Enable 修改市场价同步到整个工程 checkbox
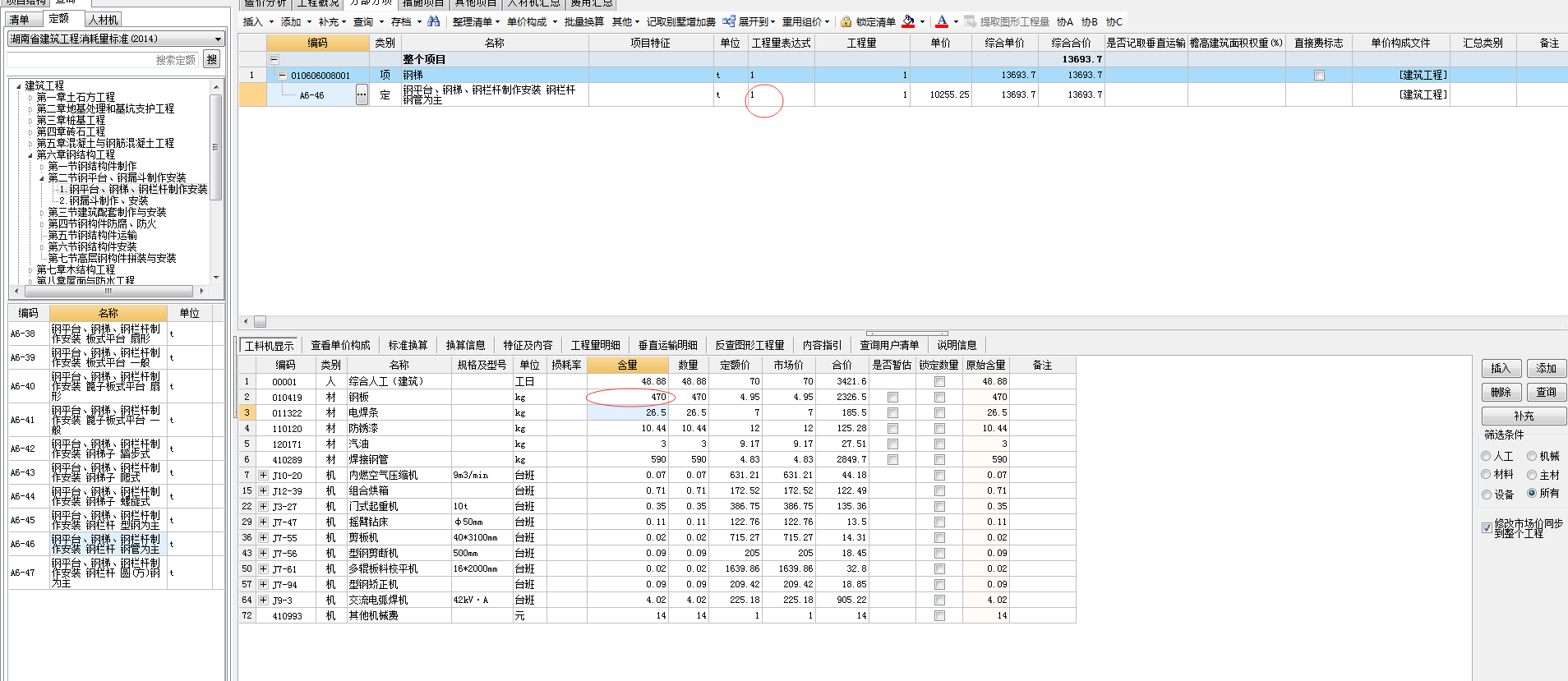 pyautogui.click(x=1487, y=527)
